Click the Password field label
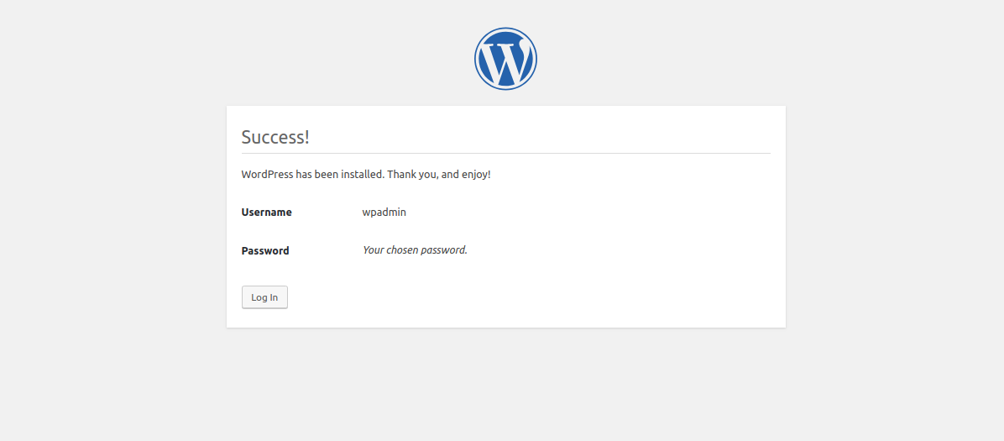1004x441 pixels. click(265, 250)
